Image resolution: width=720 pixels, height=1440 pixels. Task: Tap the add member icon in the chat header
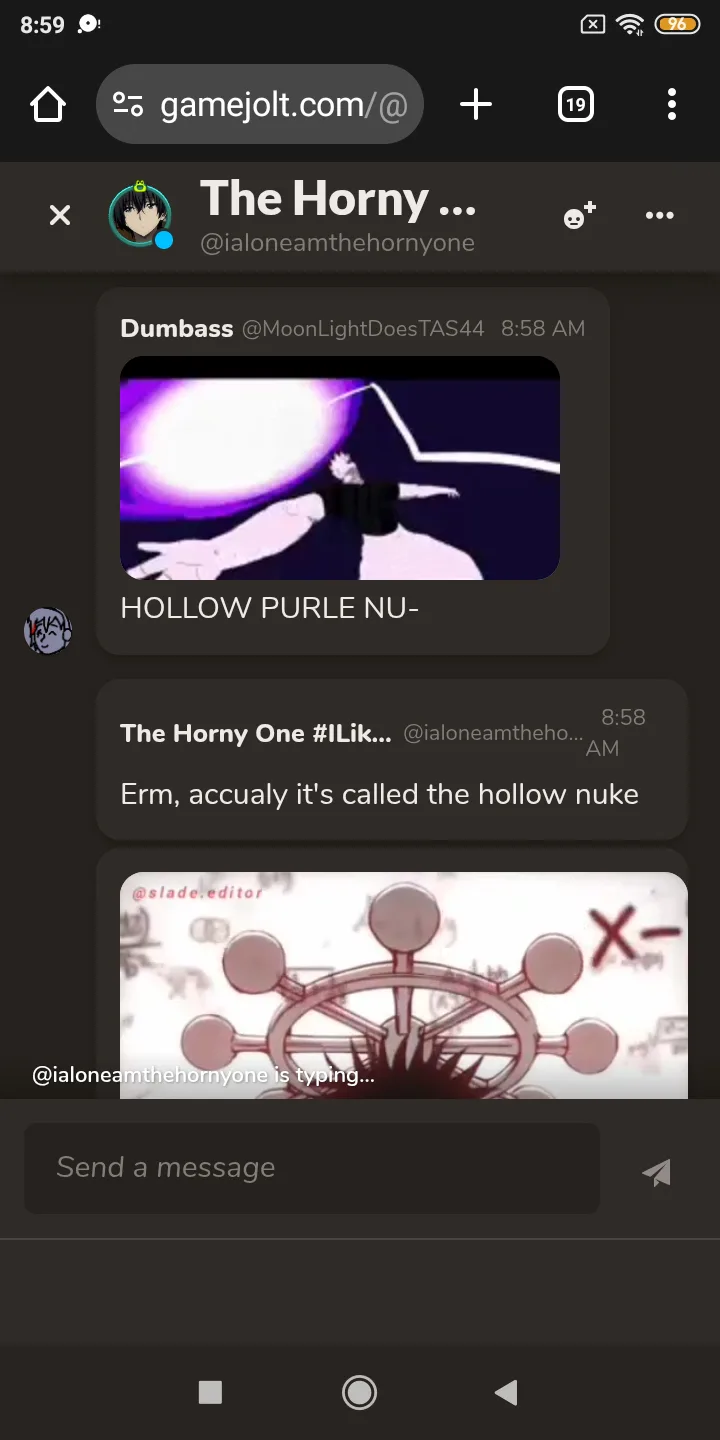coord(580,215)
